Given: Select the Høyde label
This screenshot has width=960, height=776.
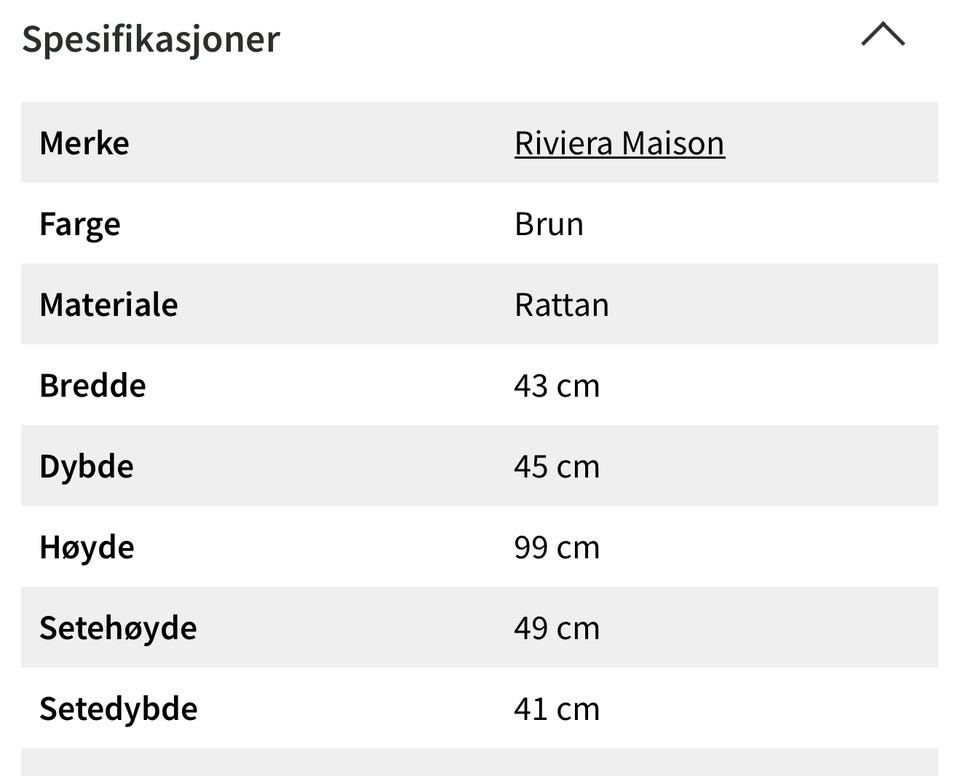Looking at the screenshot, I should [x=87, y=548].
